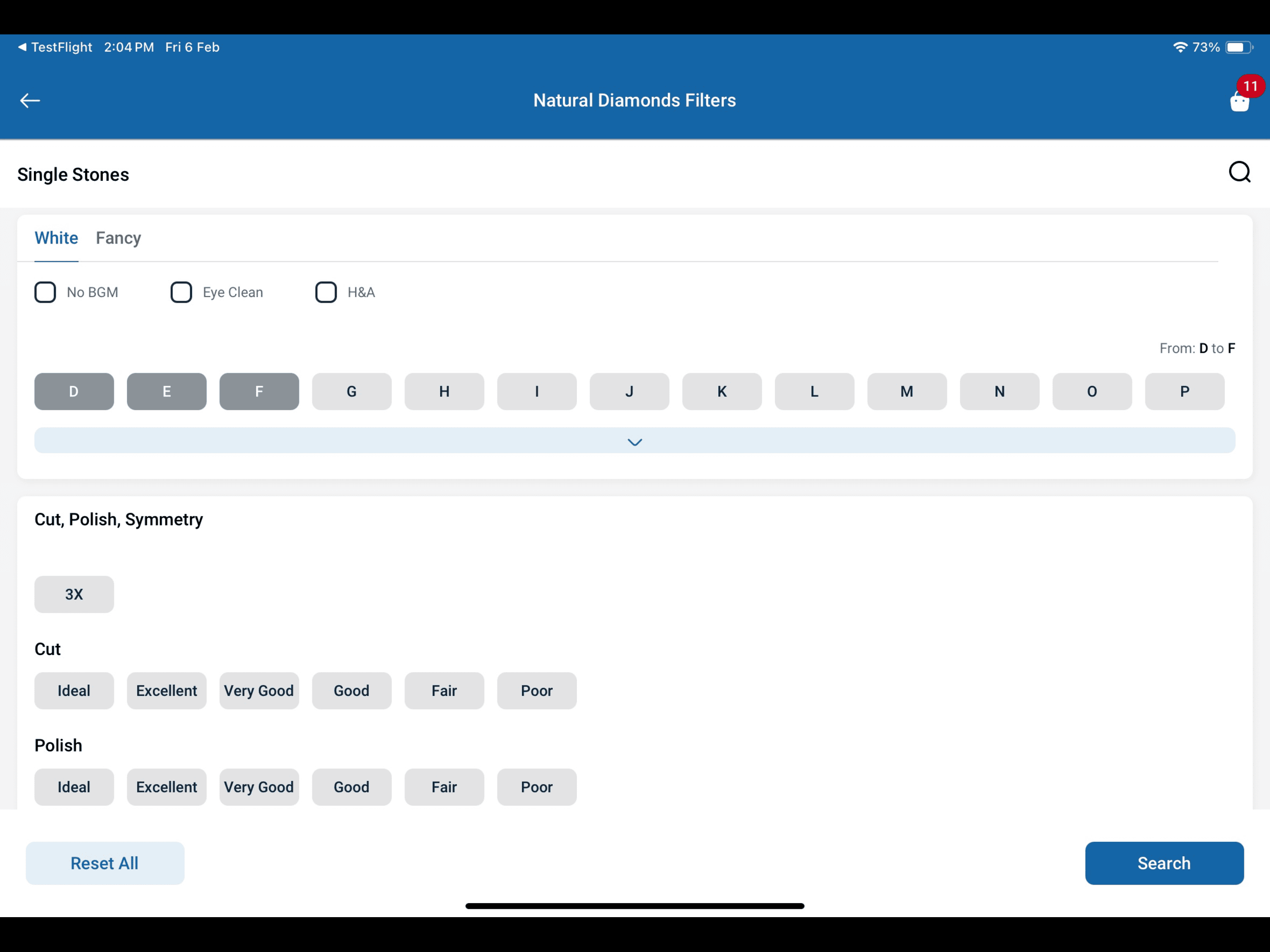Deselect color grade D

(74, 391)
